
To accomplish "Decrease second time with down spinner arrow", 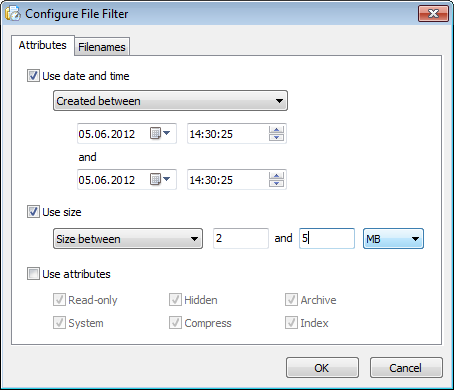I will coord(276,183).
